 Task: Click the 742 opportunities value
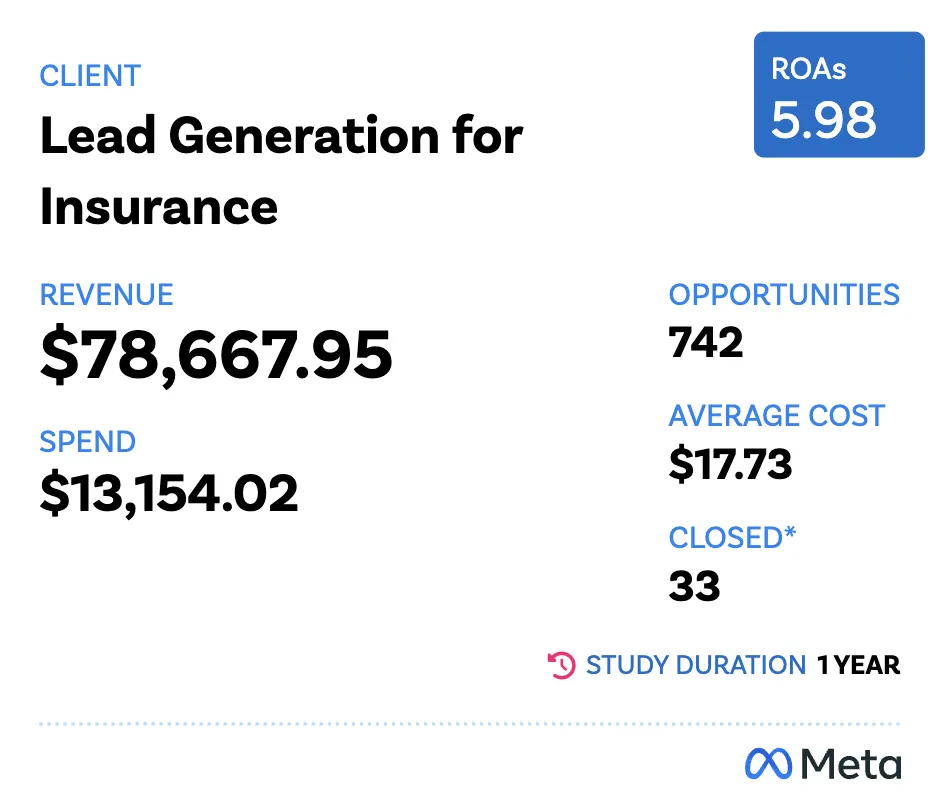706,344
